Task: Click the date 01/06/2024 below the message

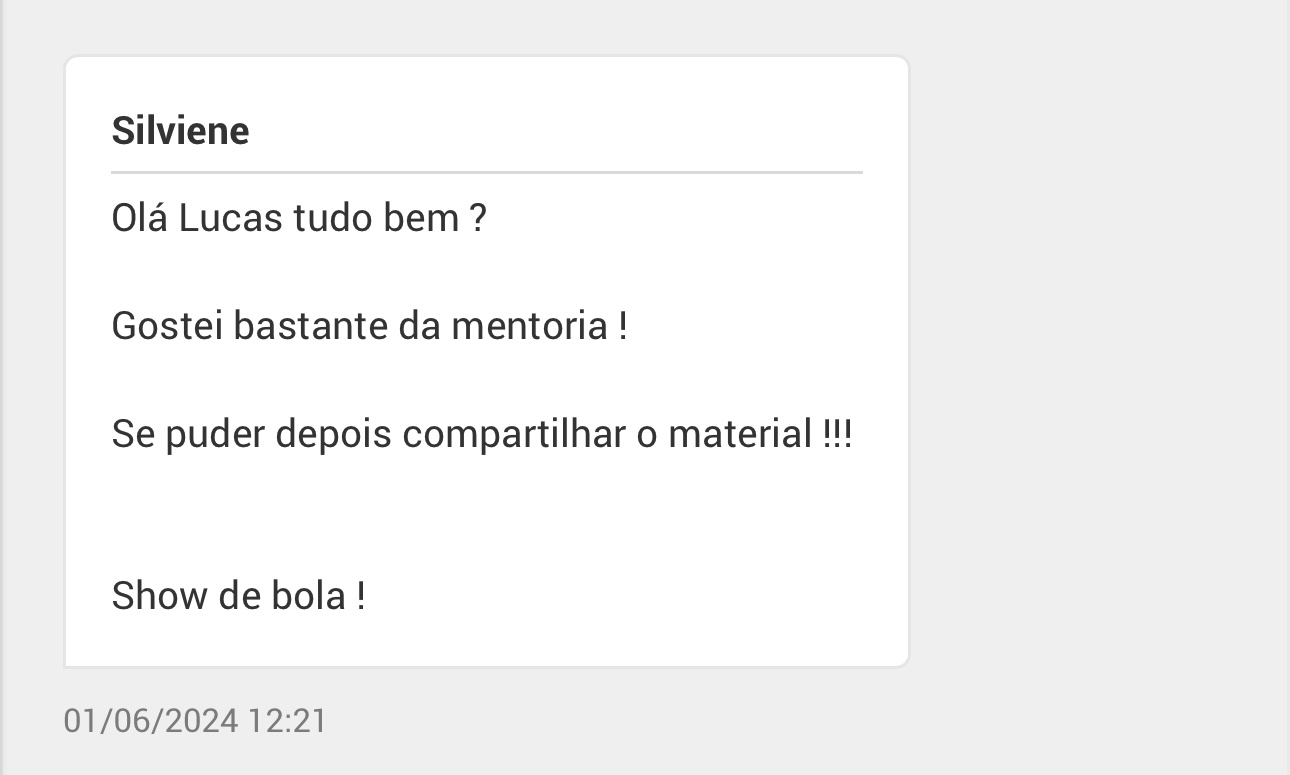Action: click(151, 720)
